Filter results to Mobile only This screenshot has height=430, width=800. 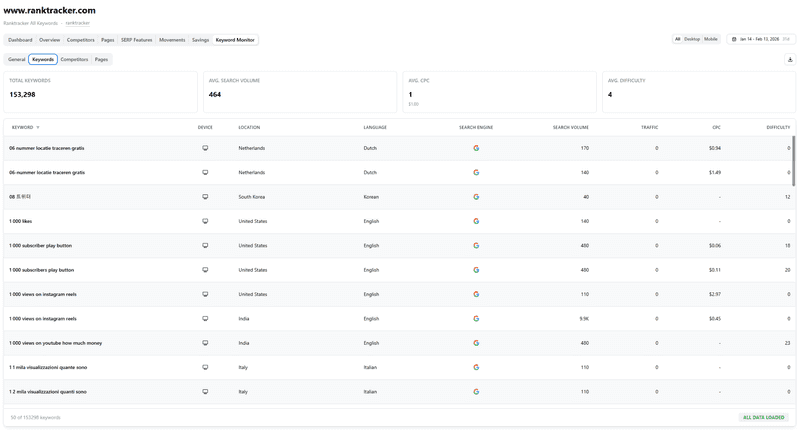[x=711, y=39]
